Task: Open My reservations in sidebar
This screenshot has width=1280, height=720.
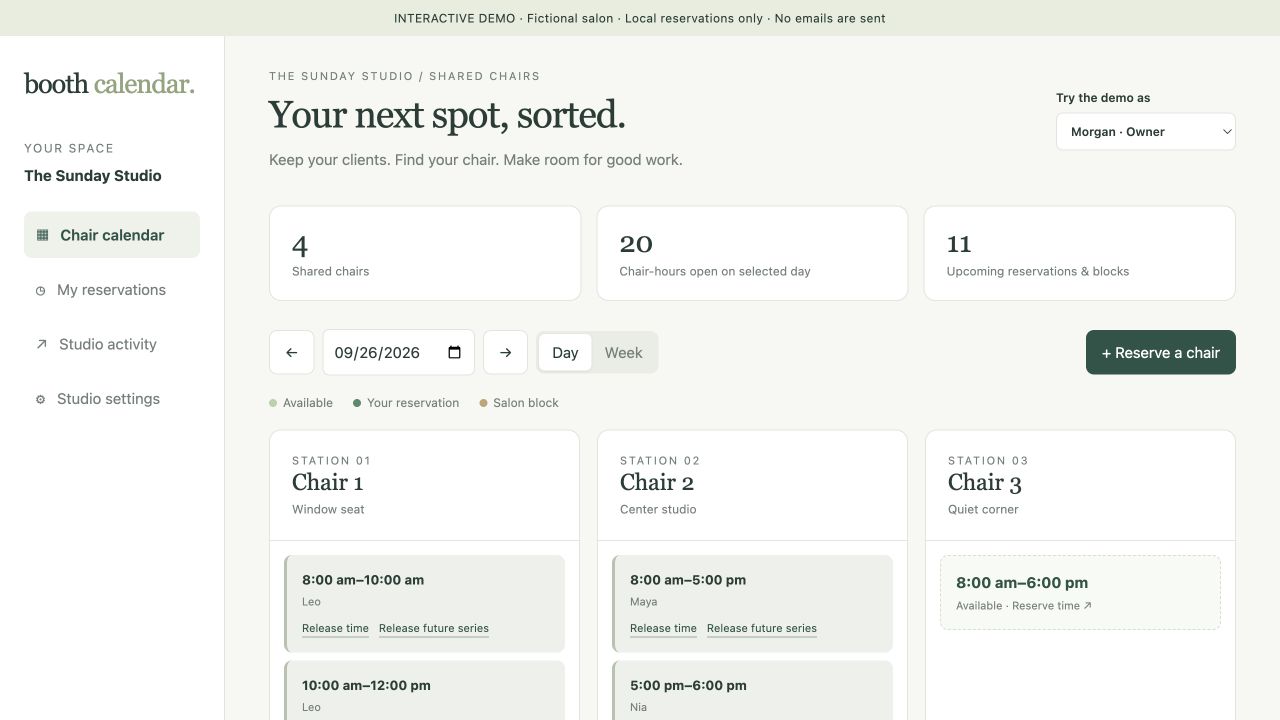Action: coord(112,290)
